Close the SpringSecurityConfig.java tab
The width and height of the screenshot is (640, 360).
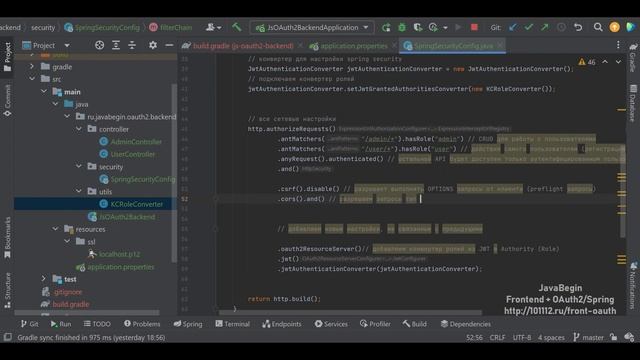(x=500, y=46)
